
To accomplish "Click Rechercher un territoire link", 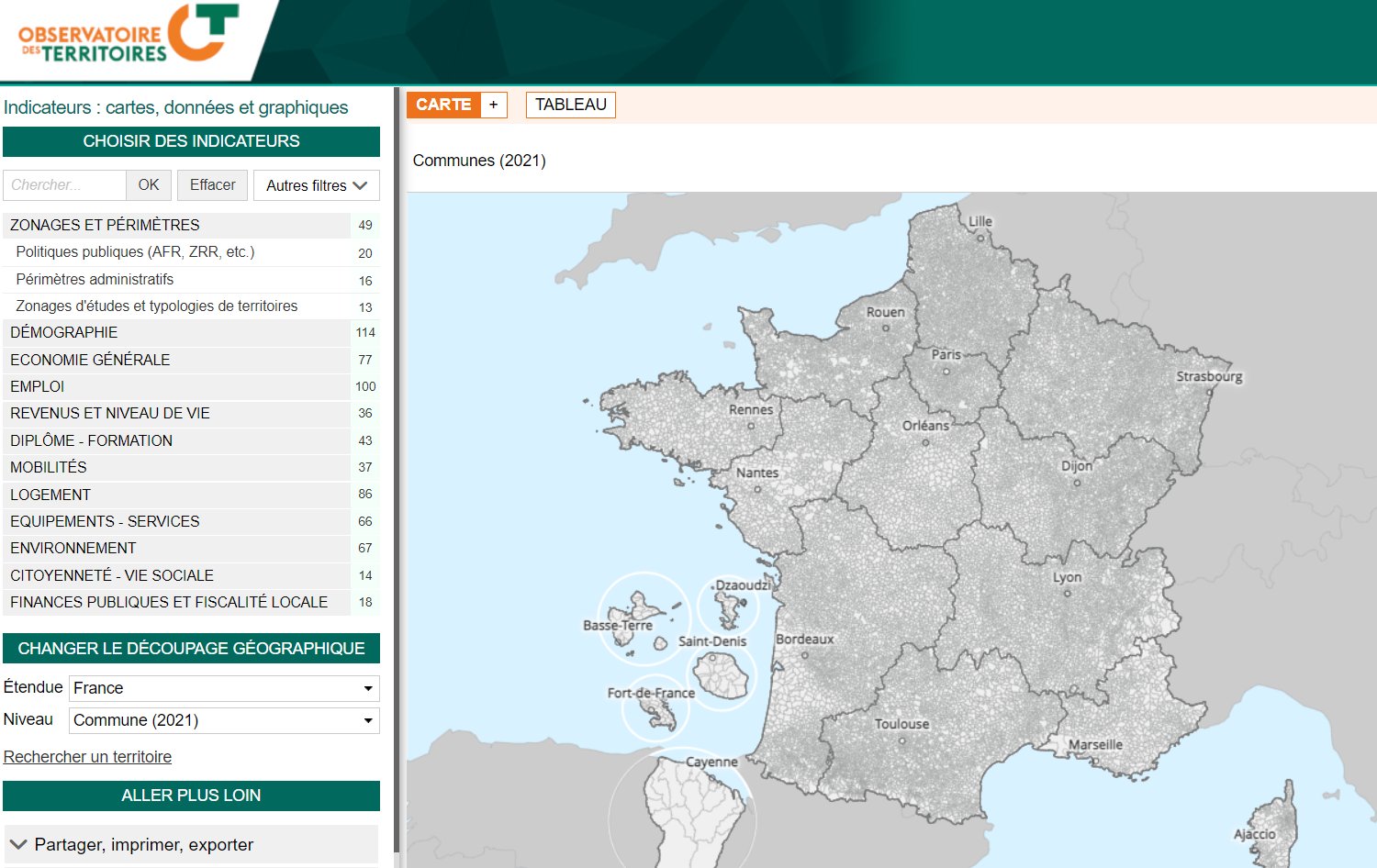I will [x=87, y=757].
